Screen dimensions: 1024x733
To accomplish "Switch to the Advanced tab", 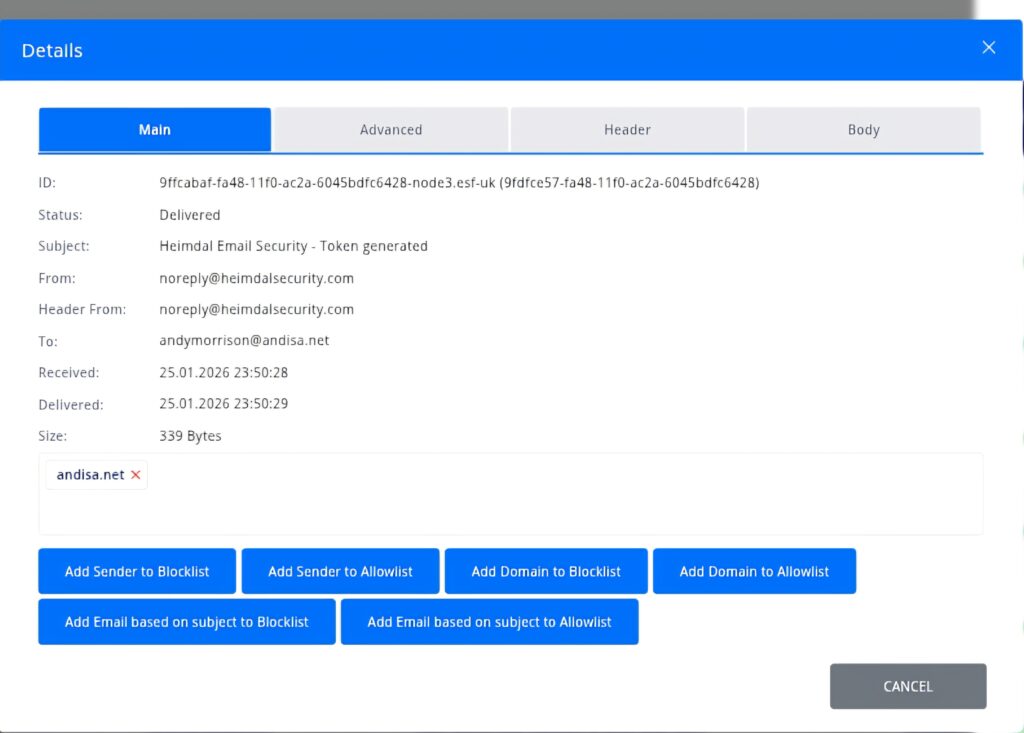I will coord(390,129).
